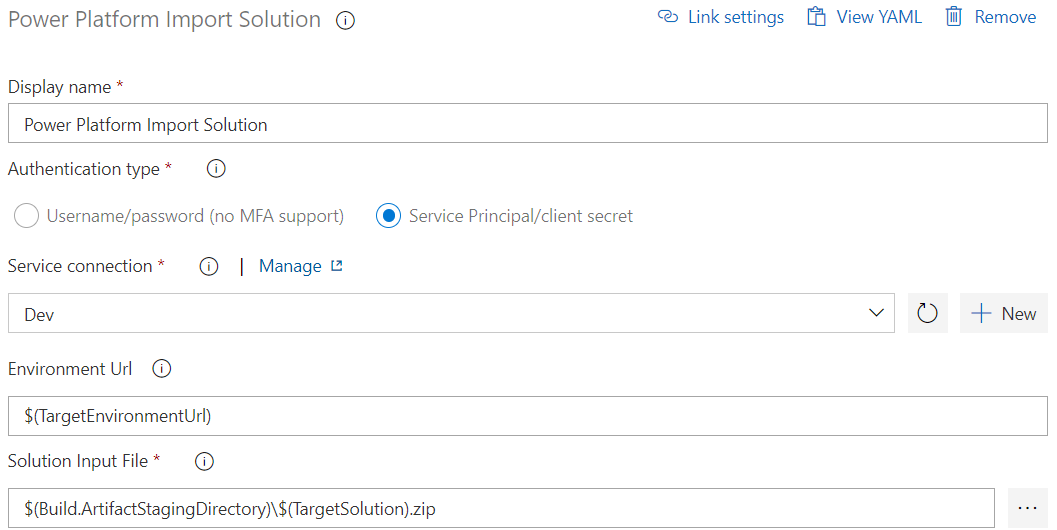Click external-link icon next to Manage
Viewport: 1057px width, 530px height.
(x=336, y=266)
